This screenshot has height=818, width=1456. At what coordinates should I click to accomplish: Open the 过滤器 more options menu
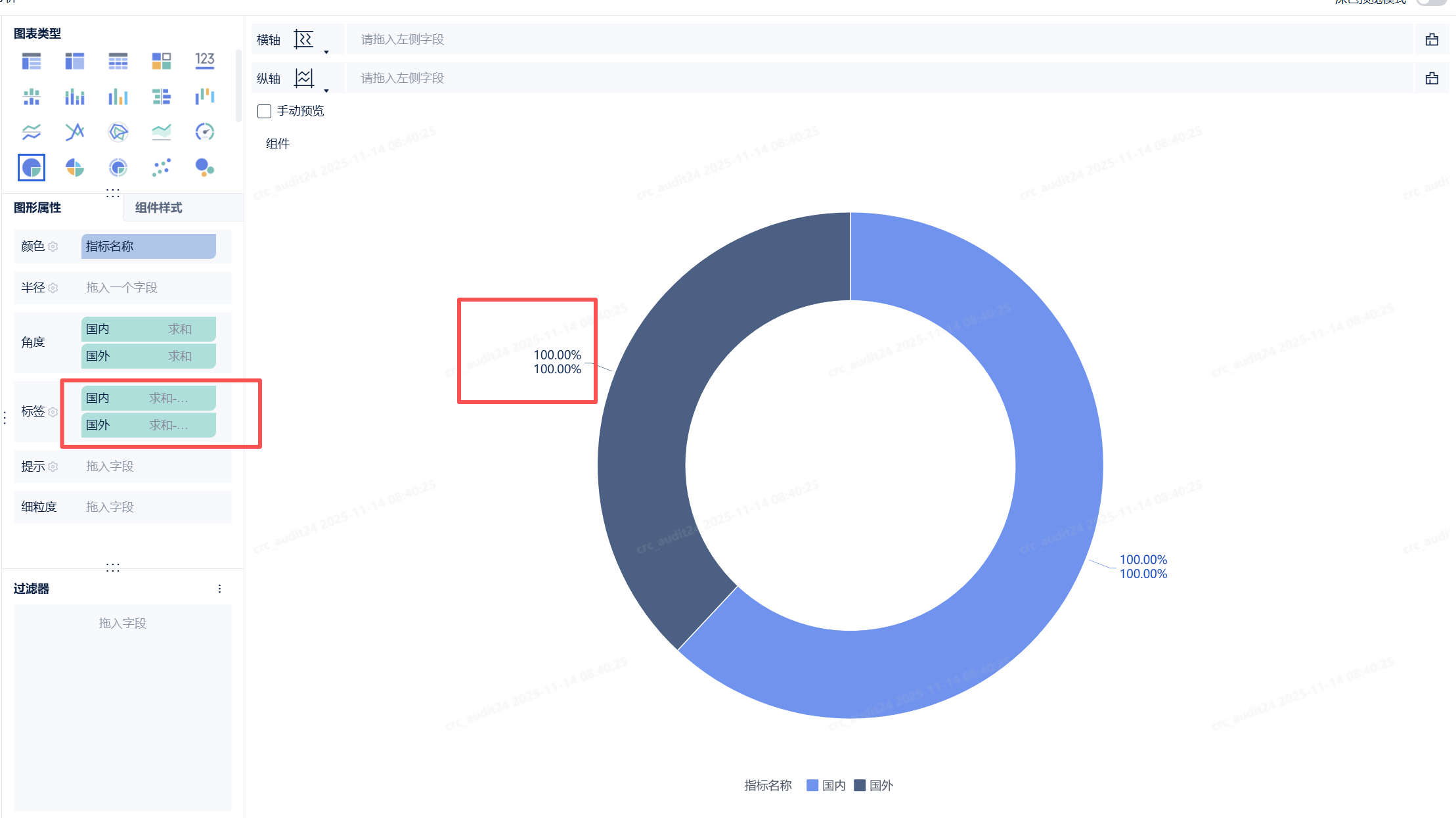[x=219, y=589]
